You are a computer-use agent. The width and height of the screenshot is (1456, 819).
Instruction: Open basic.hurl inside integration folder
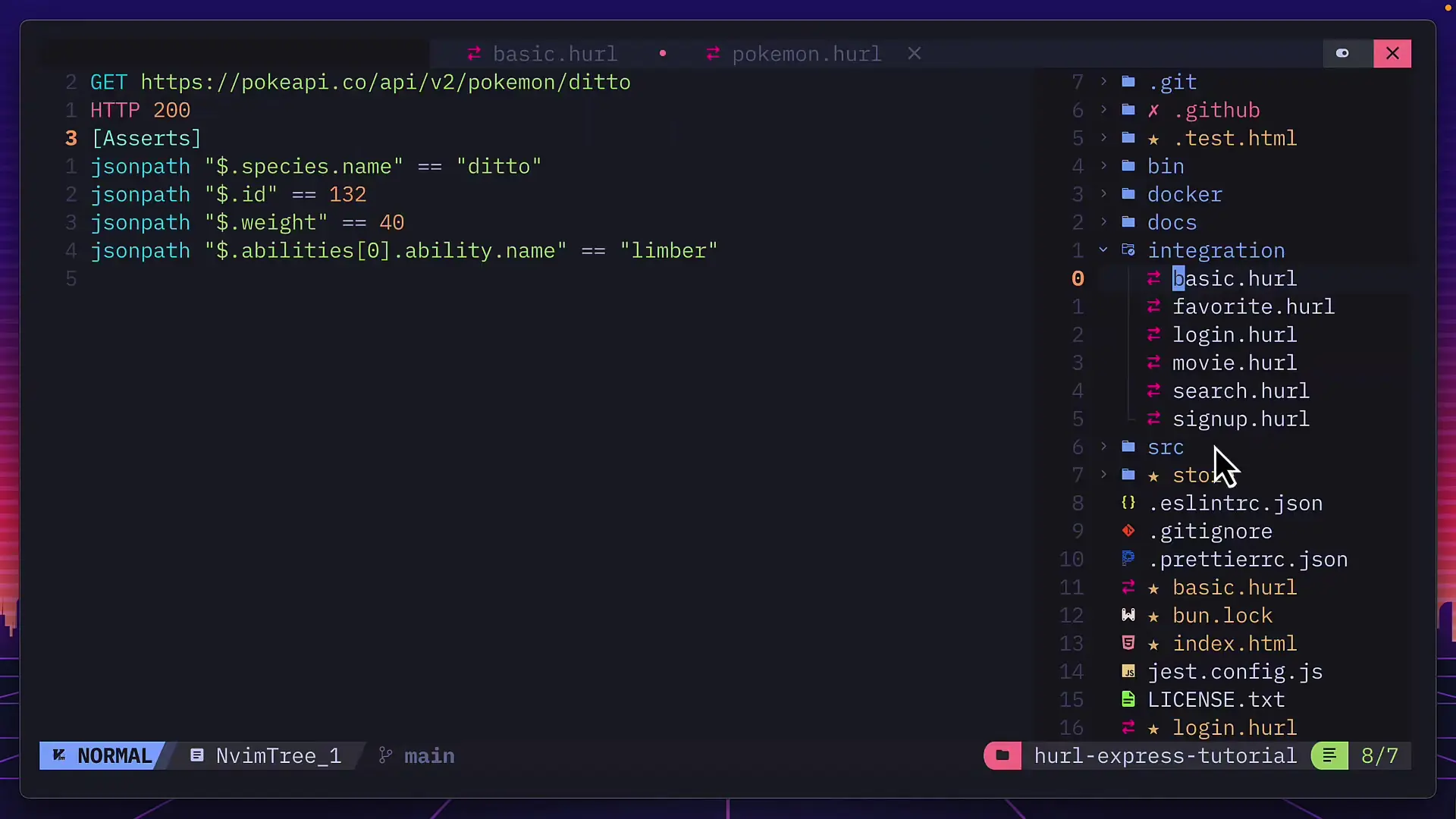[x=1235, y=278]
